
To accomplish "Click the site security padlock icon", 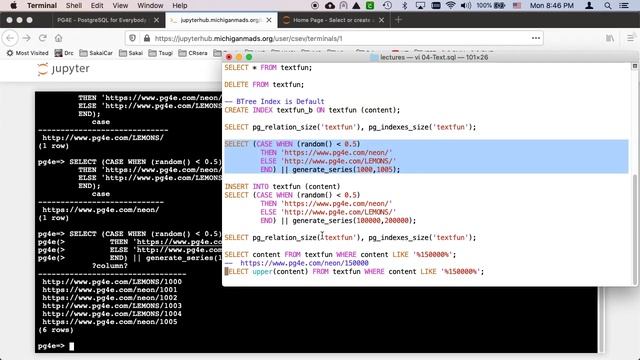I will [x=147, y=38].
